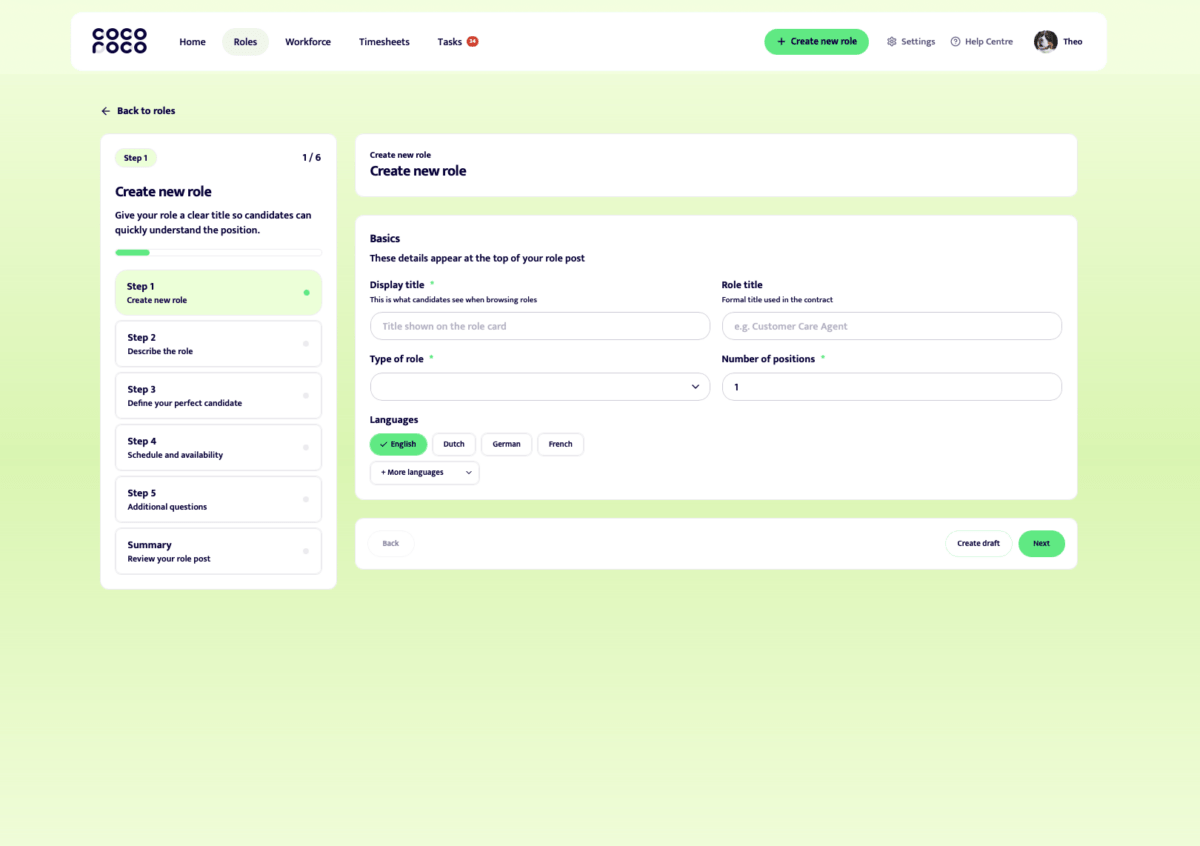This screenshot has width=1200, height=846.
Task: Go to the Workforce menu item
Action: point(307,42)
